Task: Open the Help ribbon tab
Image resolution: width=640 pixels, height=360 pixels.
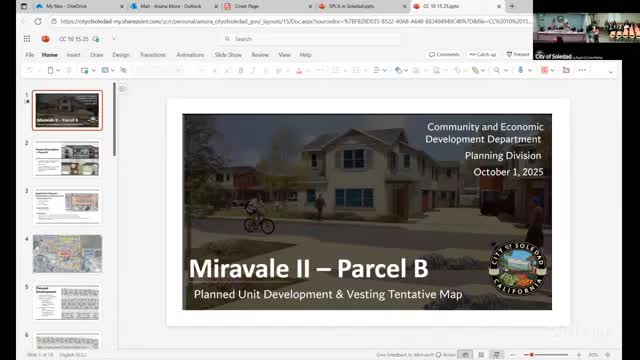Action: tap(305, 55)
